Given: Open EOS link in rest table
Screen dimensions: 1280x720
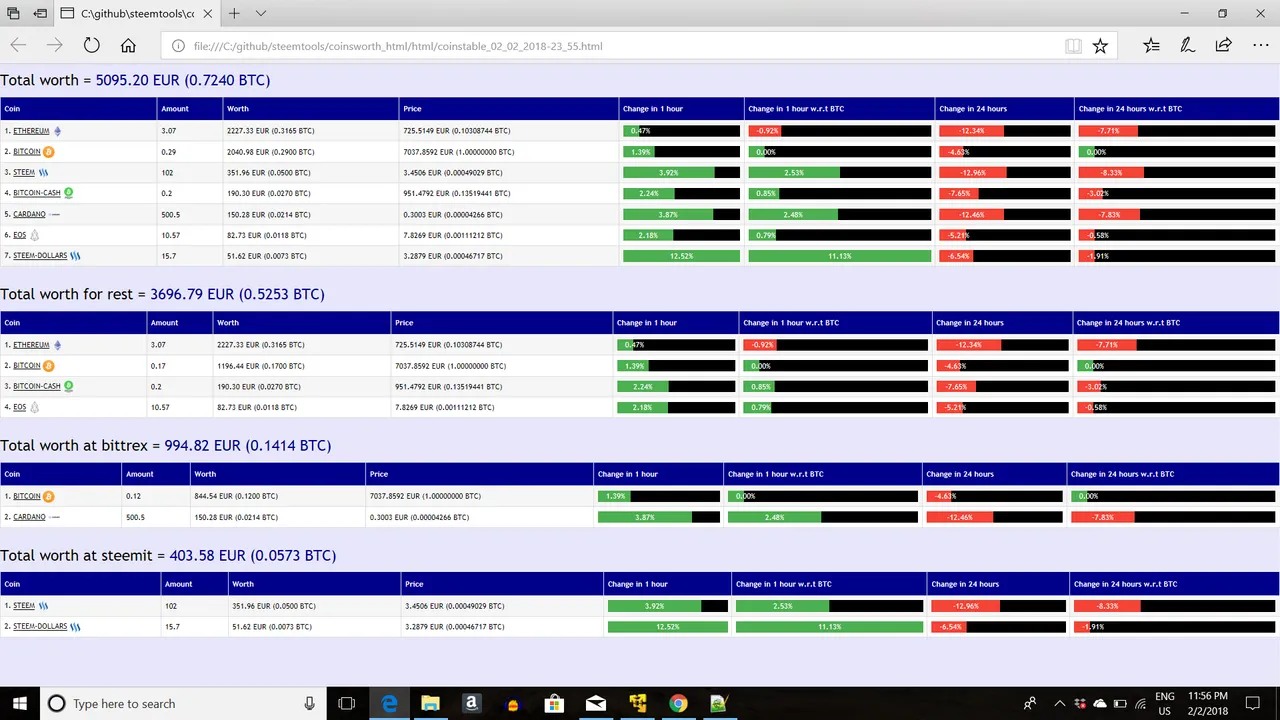Looking at the screenshot, I should [20, 407].
